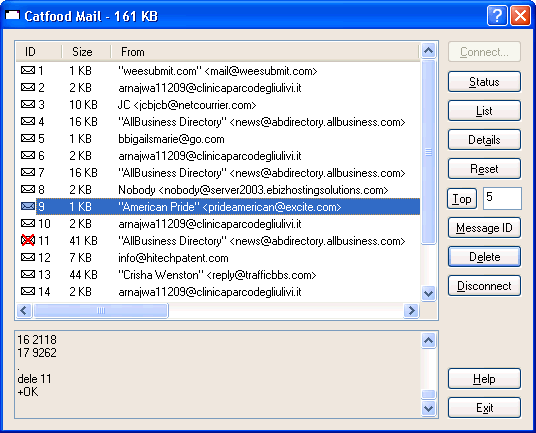Click the log pane scrollbar thumb
536x433 pixels.
(428, 394)
